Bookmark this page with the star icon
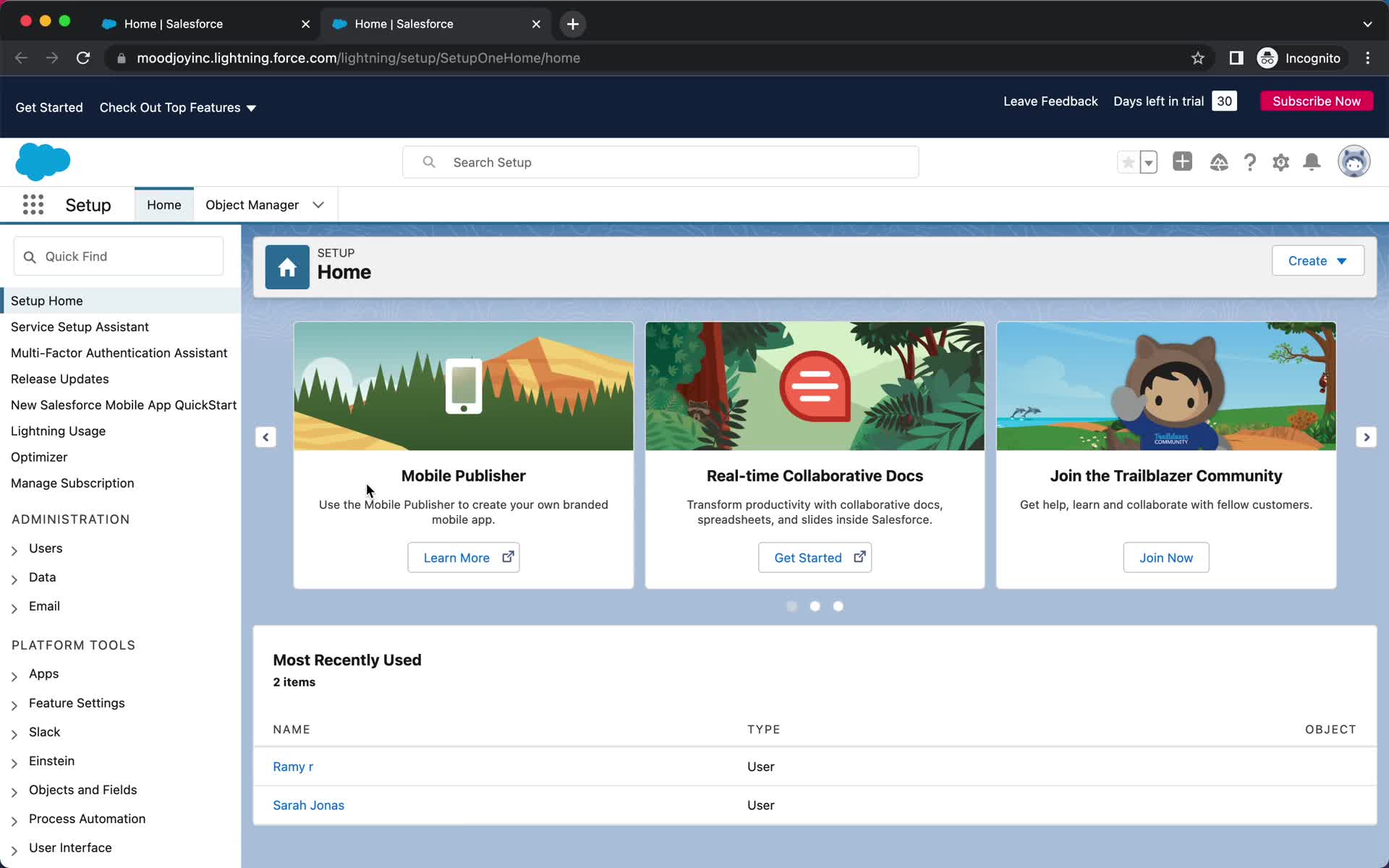1389x868 pixels. coord(1198,58)
